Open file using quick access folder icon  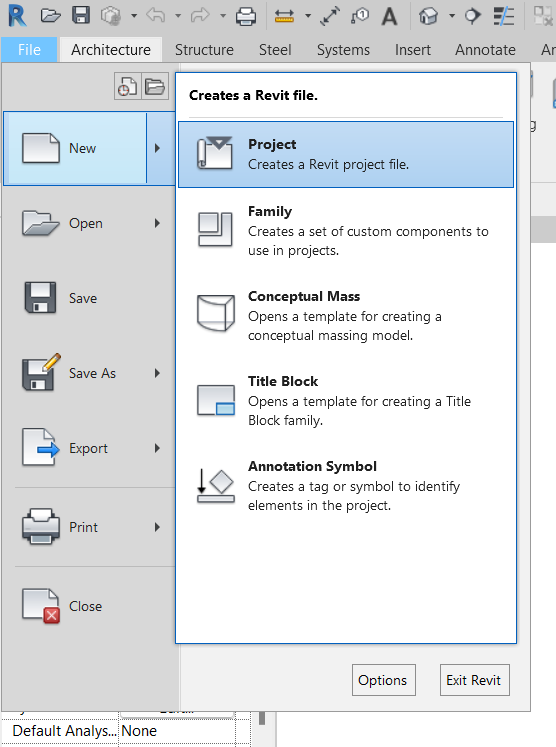(51, 16)
